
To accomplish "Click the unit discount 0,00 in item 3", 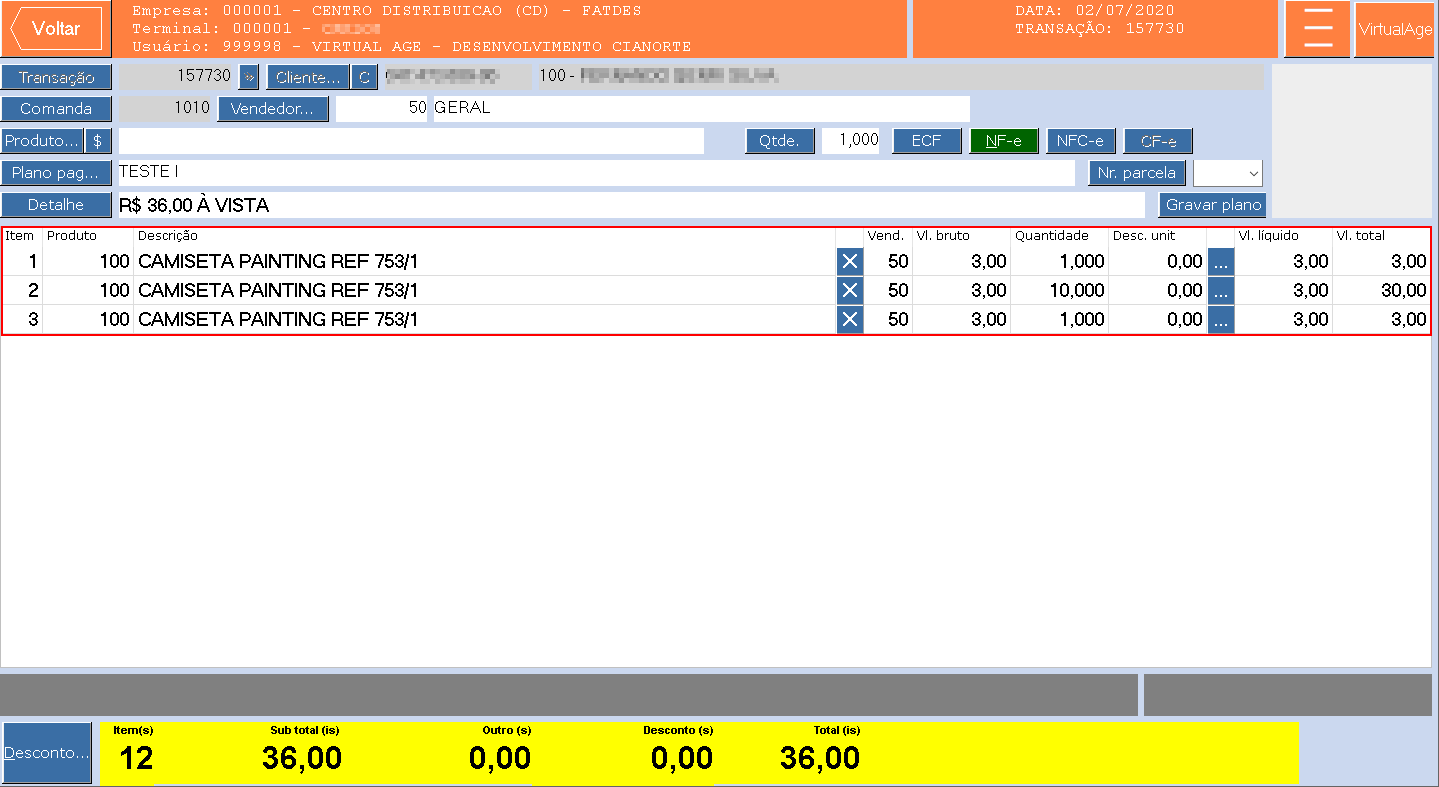I will 1157,320.
